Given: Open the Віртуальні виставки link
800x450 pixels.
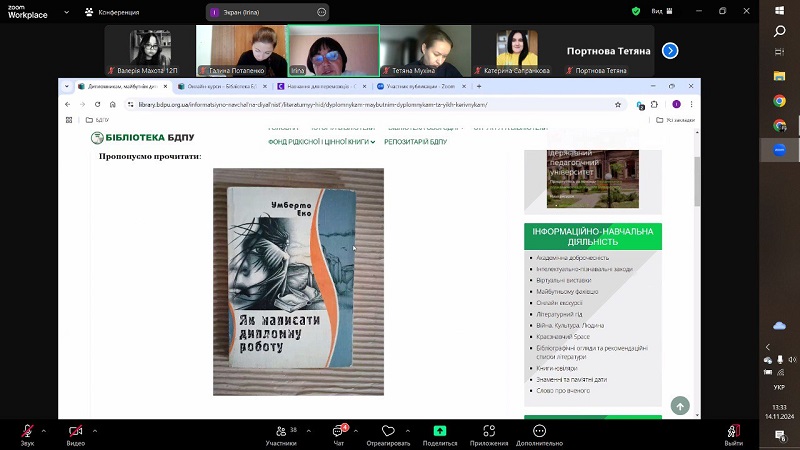Looking at the screenshot, I should [564, 280].
